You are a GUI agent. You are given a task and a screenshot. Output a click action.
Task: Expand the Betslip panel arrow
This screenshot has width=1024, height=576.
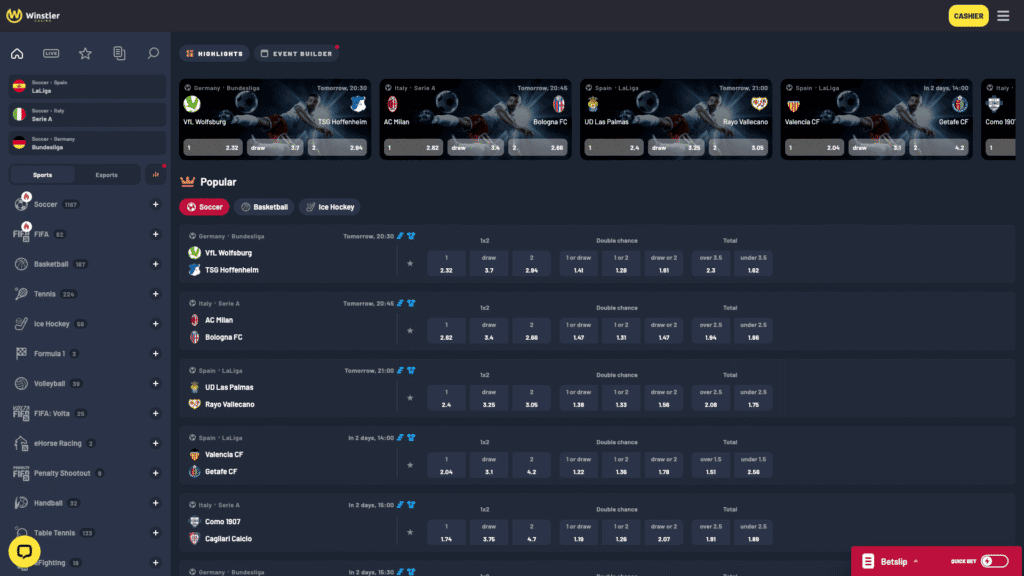tap(916, 561)
